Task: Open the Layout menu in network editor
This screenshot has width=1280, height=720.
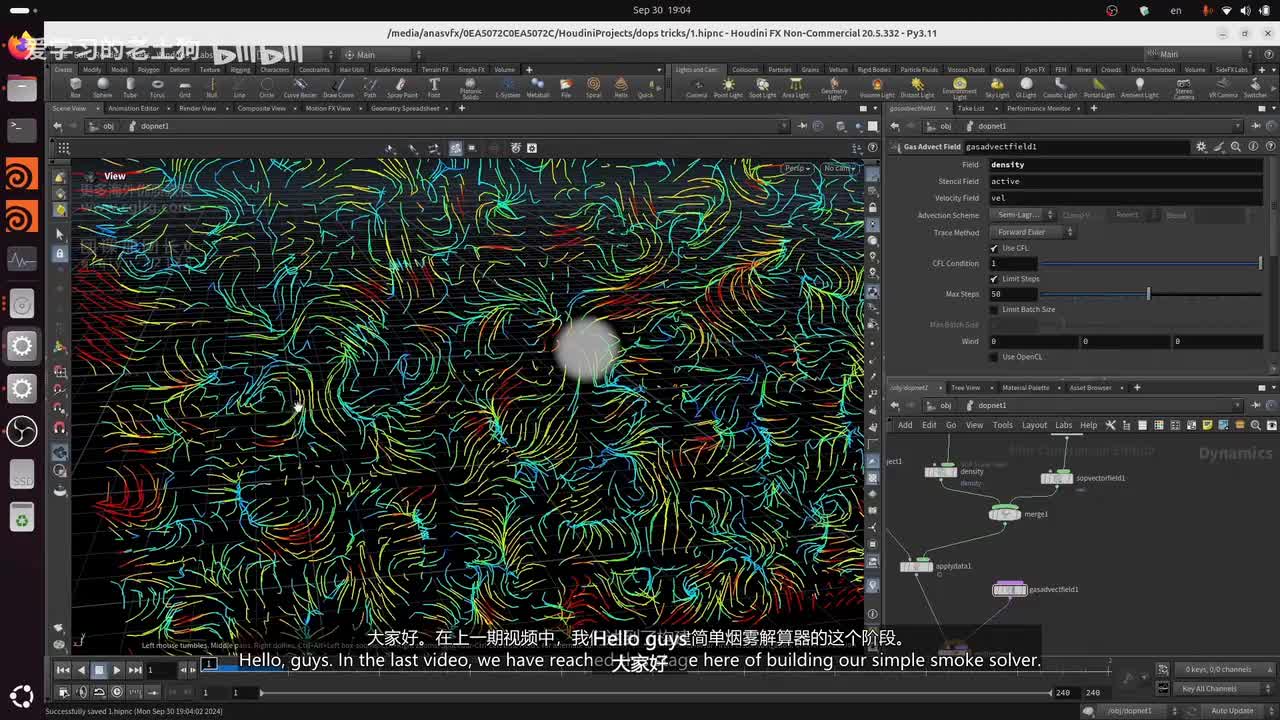Action: coord(1034,425)
